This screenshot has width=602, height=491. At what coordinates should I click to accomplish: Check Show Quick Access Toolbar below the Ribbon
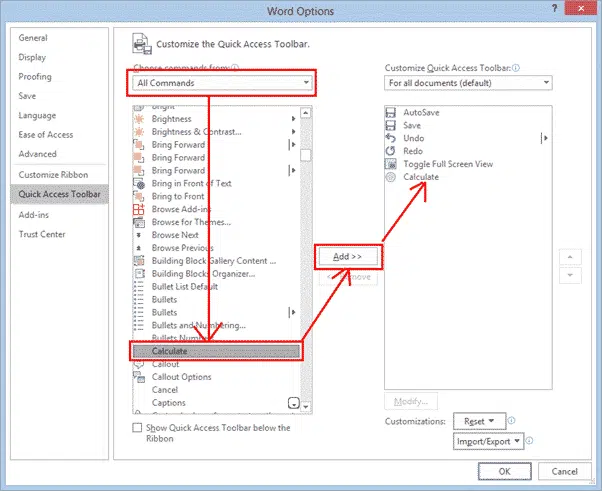(137, 428)
